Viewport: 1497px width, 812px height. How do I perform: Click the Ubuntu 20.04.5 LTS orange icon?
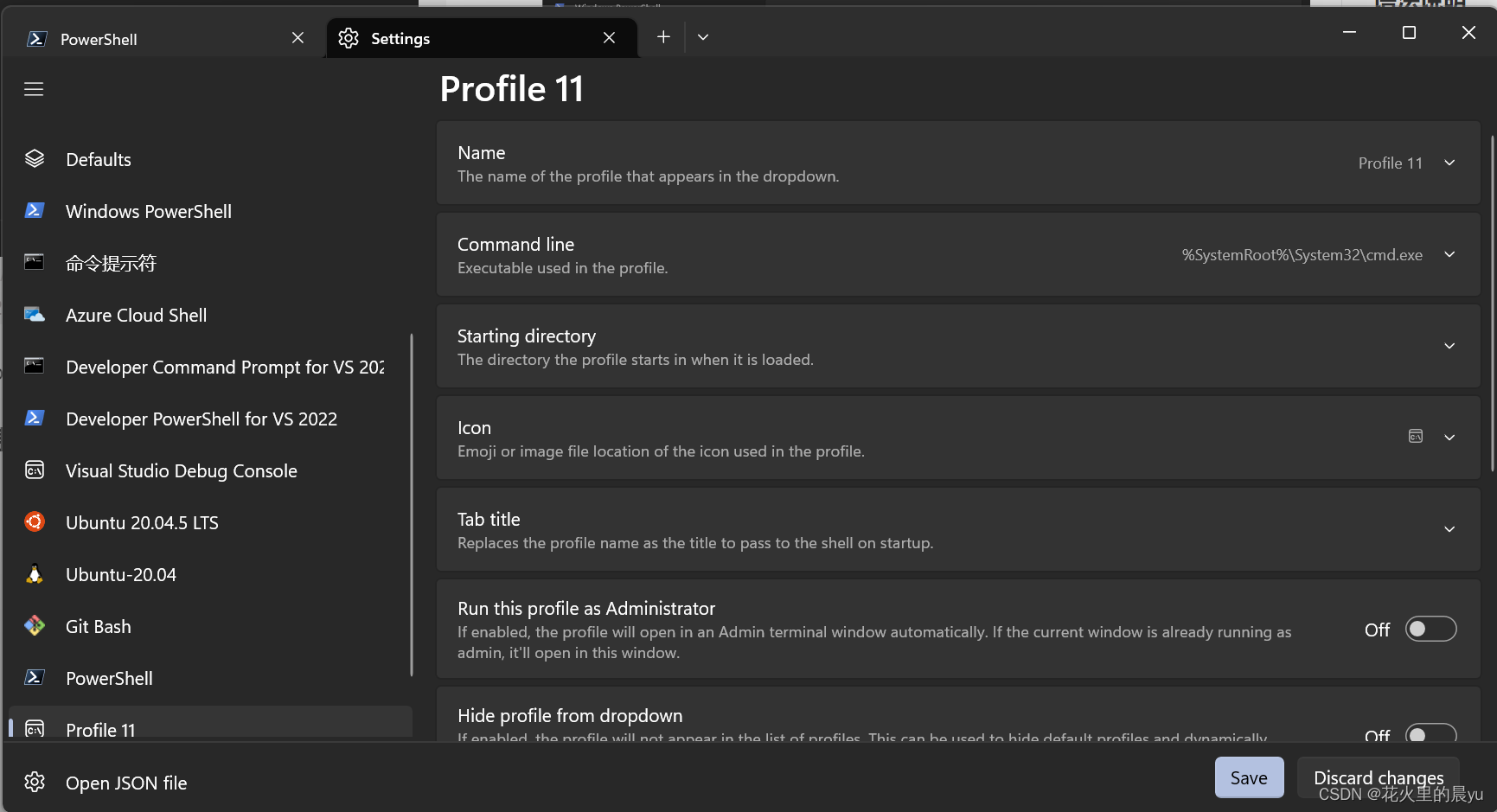click(x=35, y=521)
